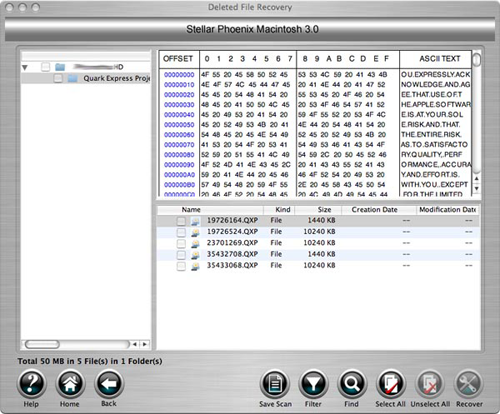Sort by Modification Date column header
This screenshot has width=500, height=414.
point(448,210)
